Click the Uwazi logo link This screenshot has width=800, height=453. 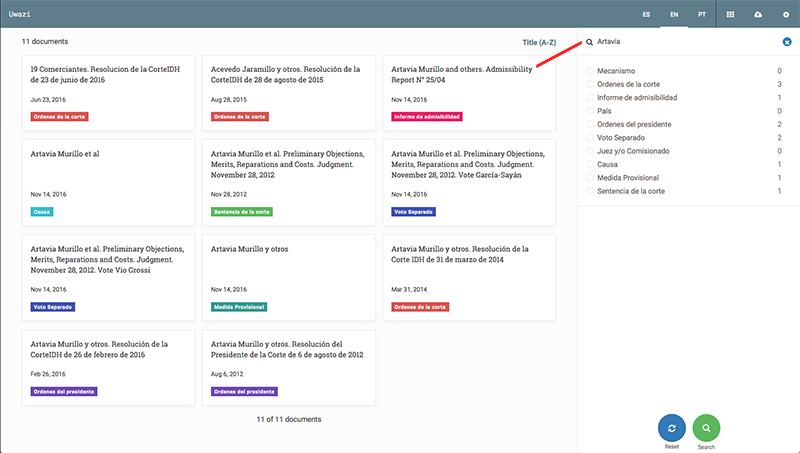(x=21, y=15)
